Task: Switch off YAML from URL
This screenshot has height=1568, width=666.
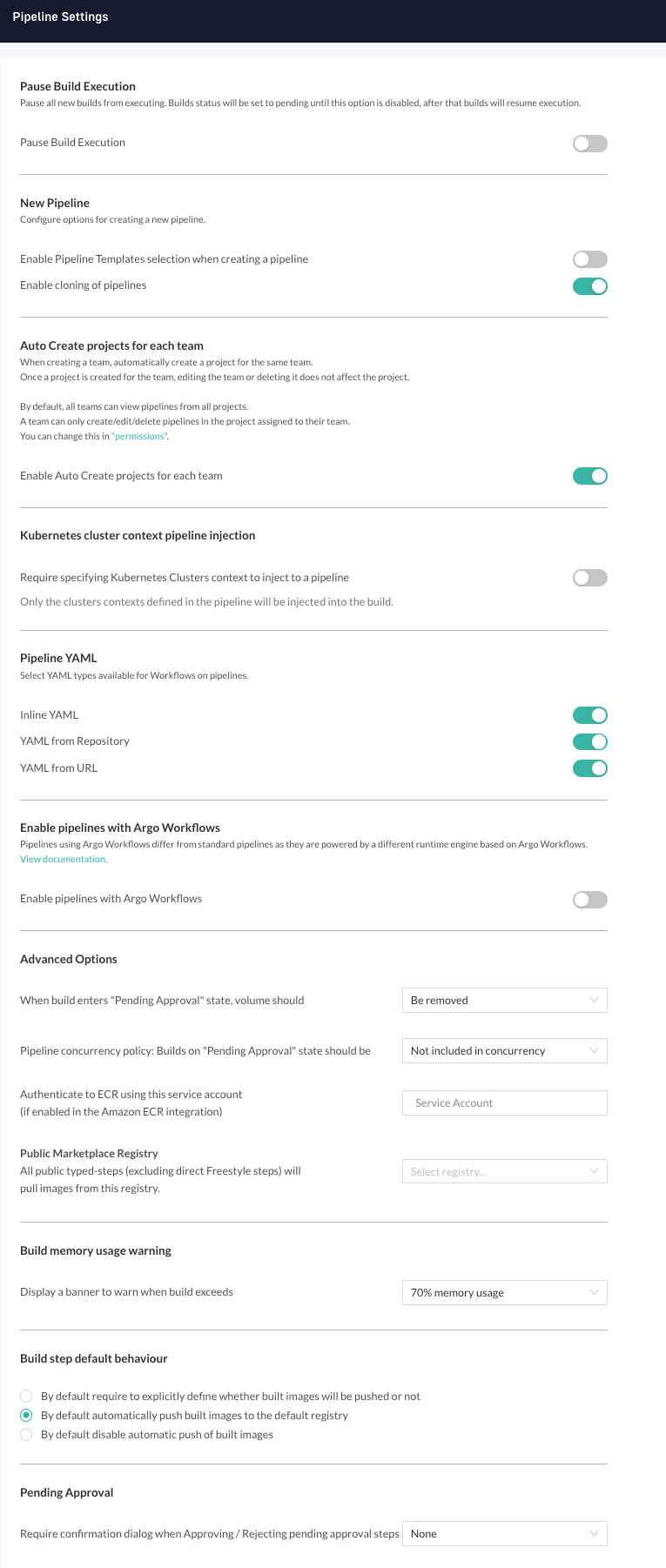Action: coord(589,768)
